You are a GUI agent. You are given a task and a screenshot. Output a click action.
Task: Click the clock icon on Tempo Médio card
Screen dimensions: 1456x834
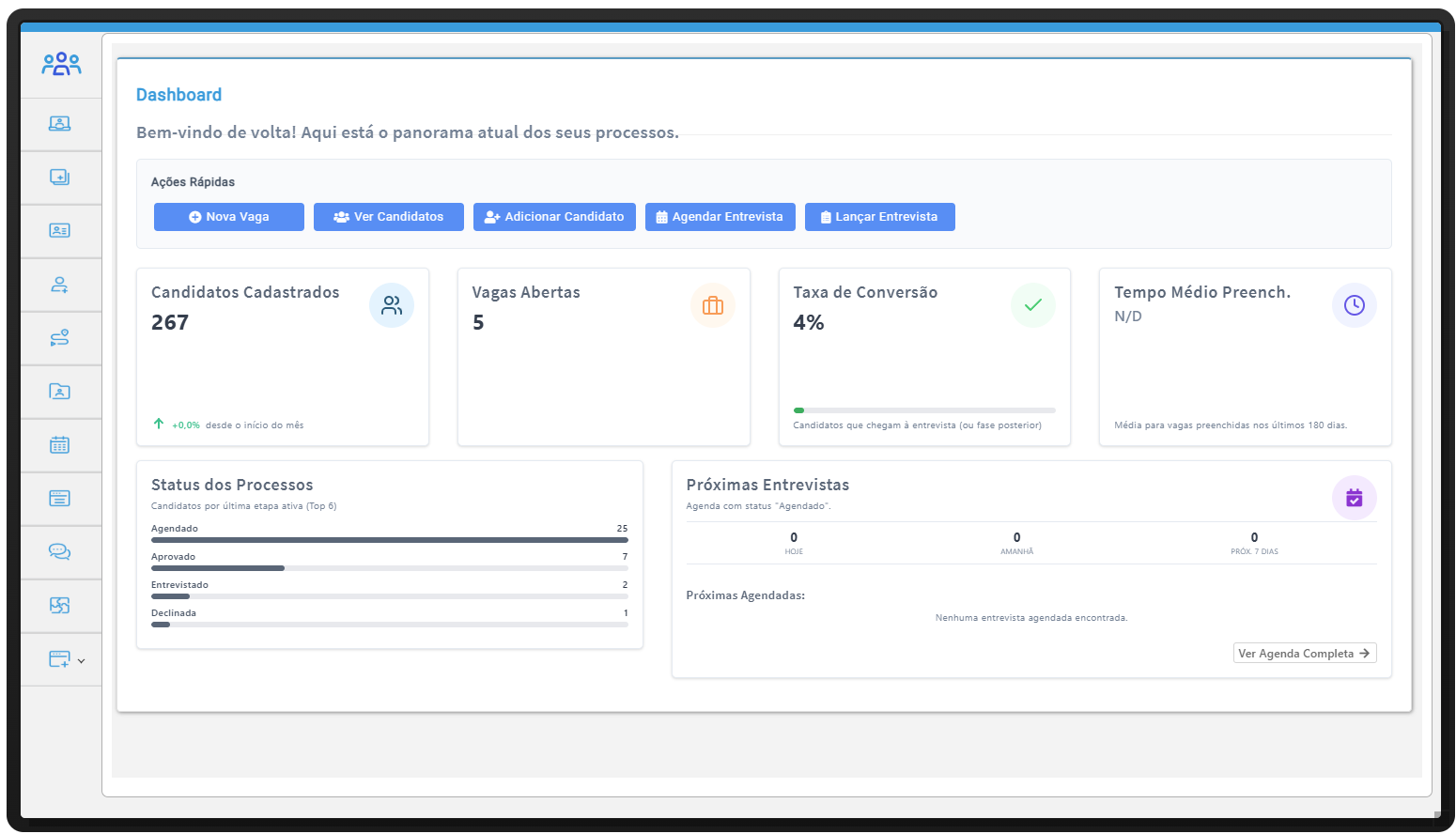tap(1354, 304)
